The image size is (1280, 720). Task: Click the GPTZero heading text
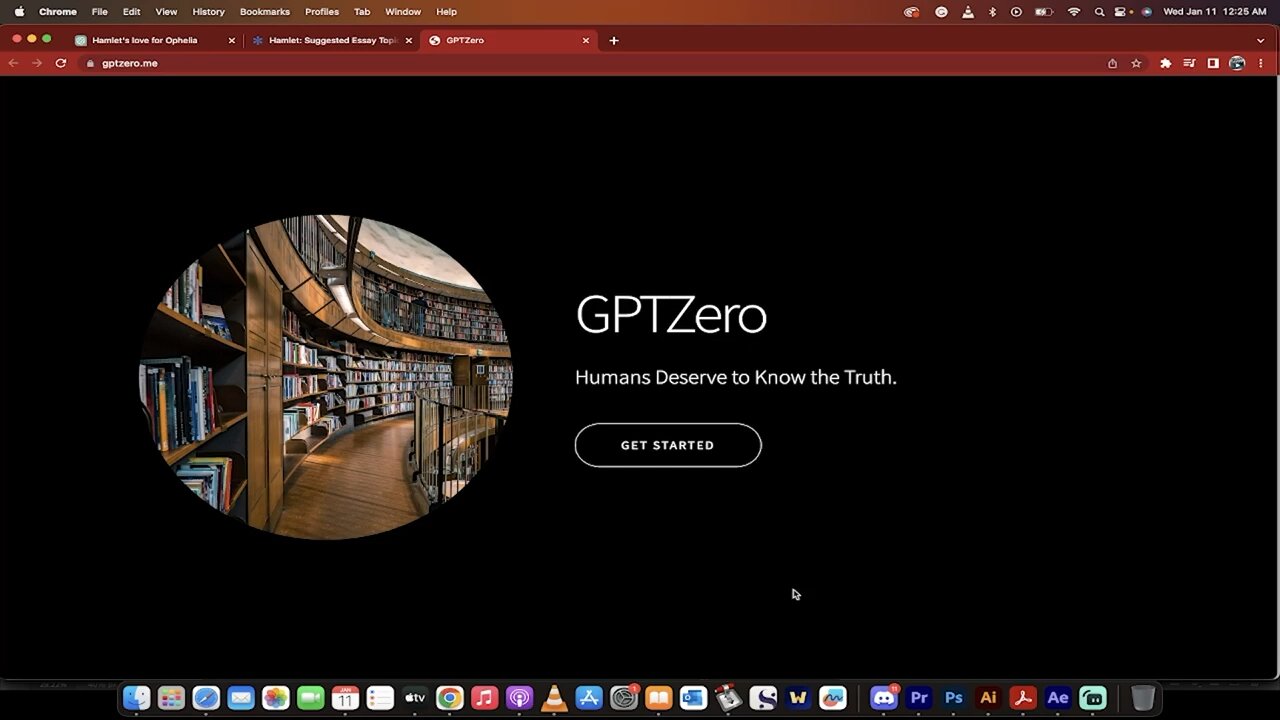(x=671, y=315)
